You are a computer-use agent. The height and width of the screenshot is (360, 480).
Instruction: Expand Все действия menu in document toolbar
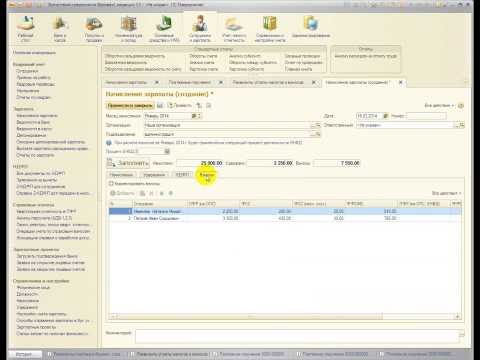point(439,106)
